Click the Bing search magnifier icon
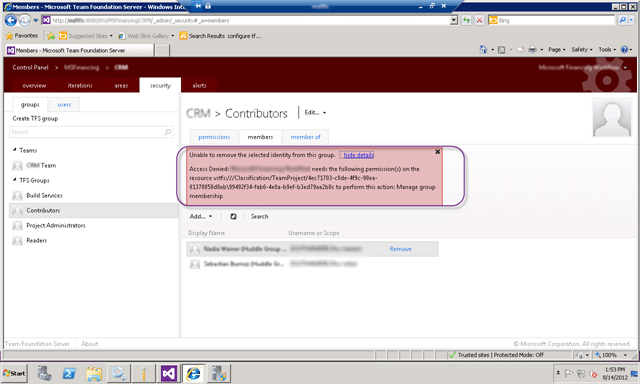The image size is (640, 384). 622,20
